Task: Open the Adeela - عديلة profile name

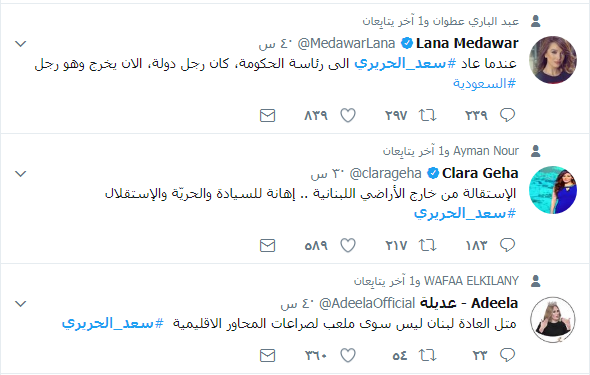Action: (x=469, y=303)
